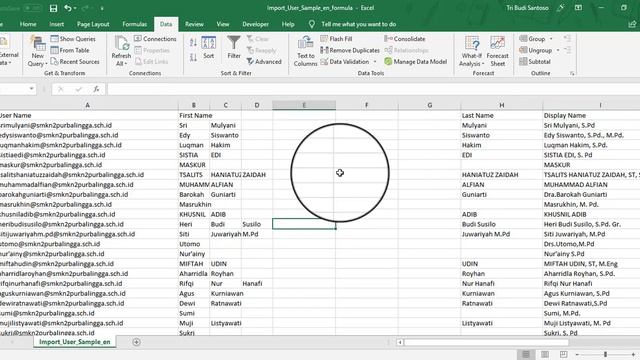Select cell 'Heri Budi Susilo, S.Pd. Gr.'

pyautogui.click(x=592, y=224)
